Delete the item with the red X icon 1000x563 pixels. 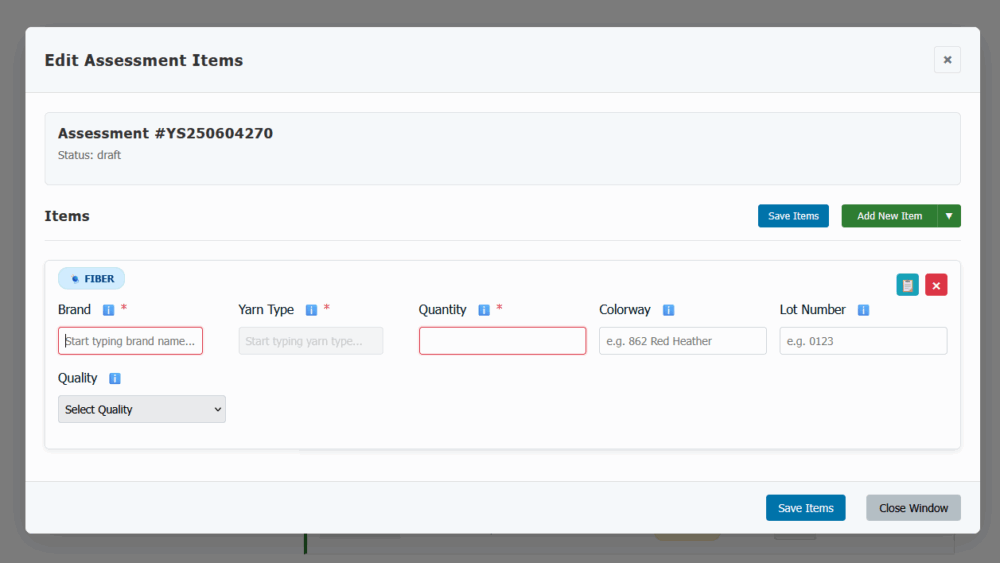936,285
